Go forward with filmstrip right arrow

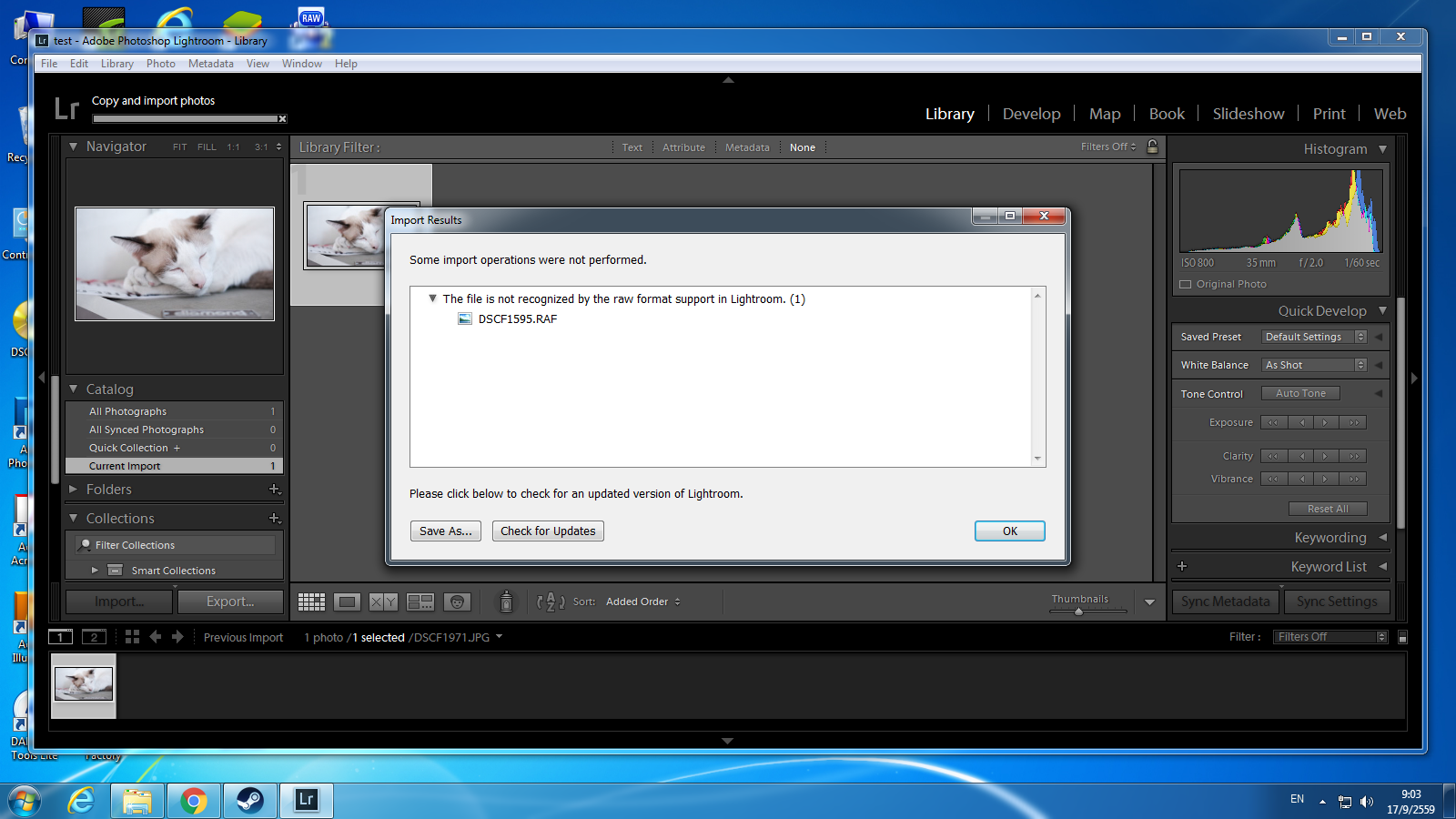(177, 637)
